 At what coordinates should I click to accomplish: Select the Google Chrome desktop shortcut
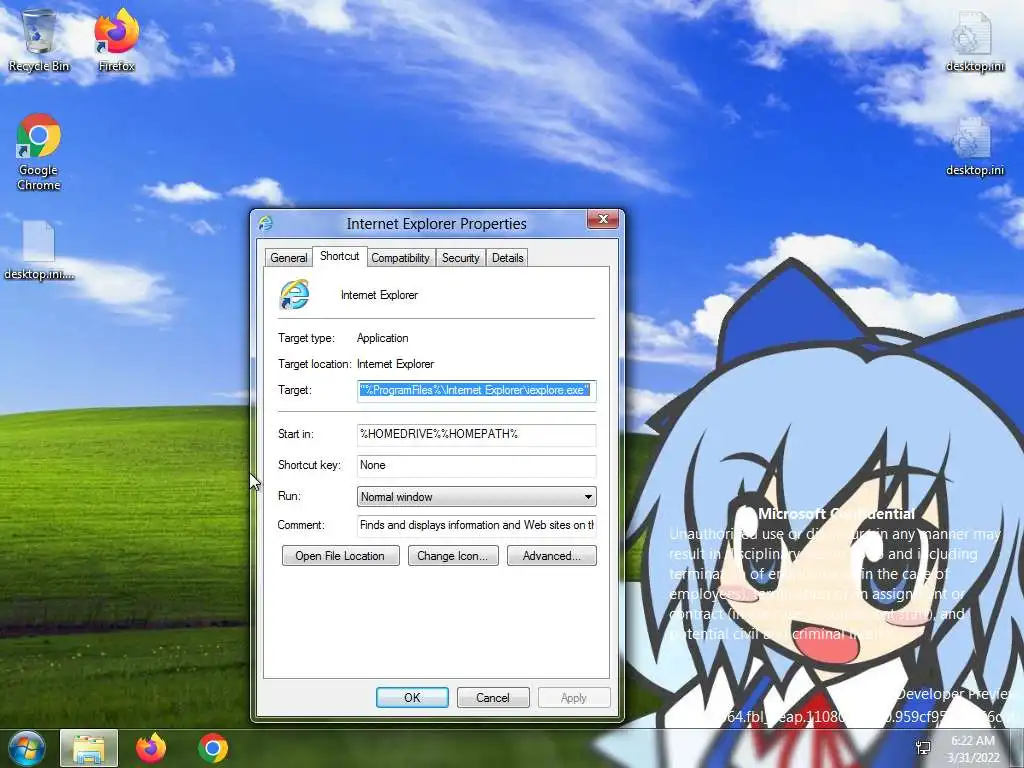[x=39, y=152]
